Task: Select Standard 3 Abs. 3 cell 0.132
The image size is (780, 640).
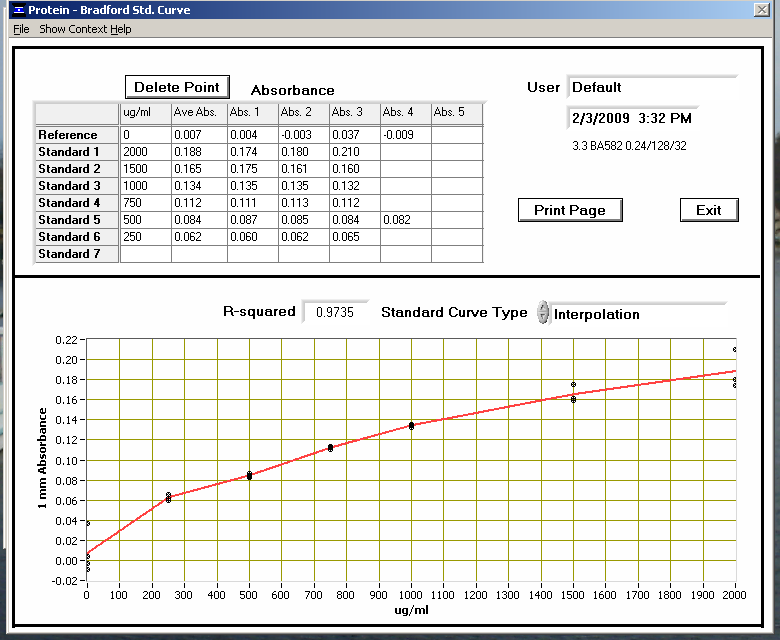Action: coord(355,185)
